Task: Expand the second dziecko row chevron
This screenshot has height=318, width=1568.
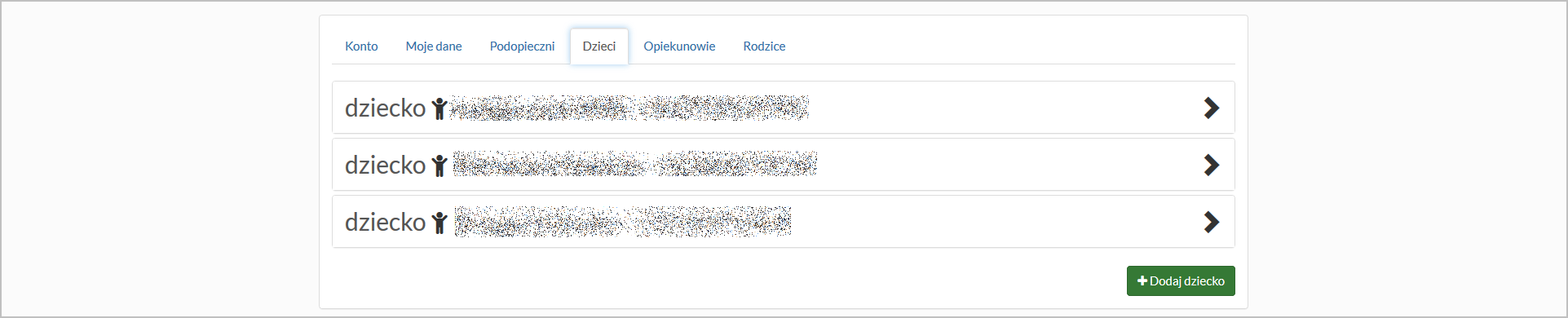Action: (1212, 165)
